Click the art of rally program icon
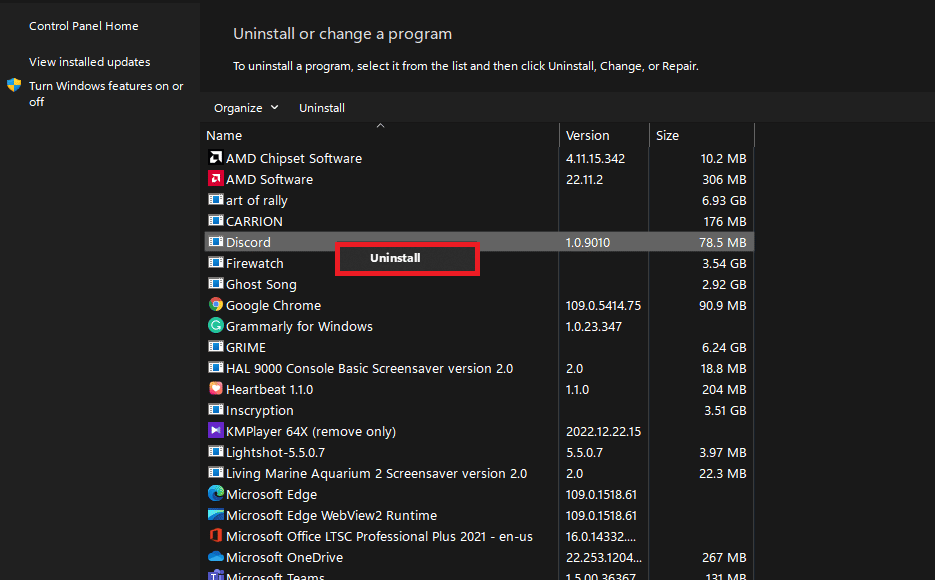This screenshot has width=935, height=580. click(x=215, y=200)
